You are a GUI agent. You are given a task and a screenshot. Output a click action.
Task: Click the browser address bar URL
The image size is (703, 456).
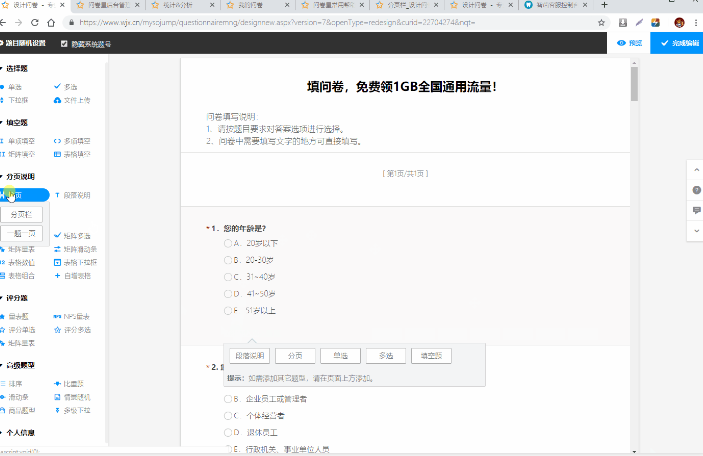pos(277,22)
